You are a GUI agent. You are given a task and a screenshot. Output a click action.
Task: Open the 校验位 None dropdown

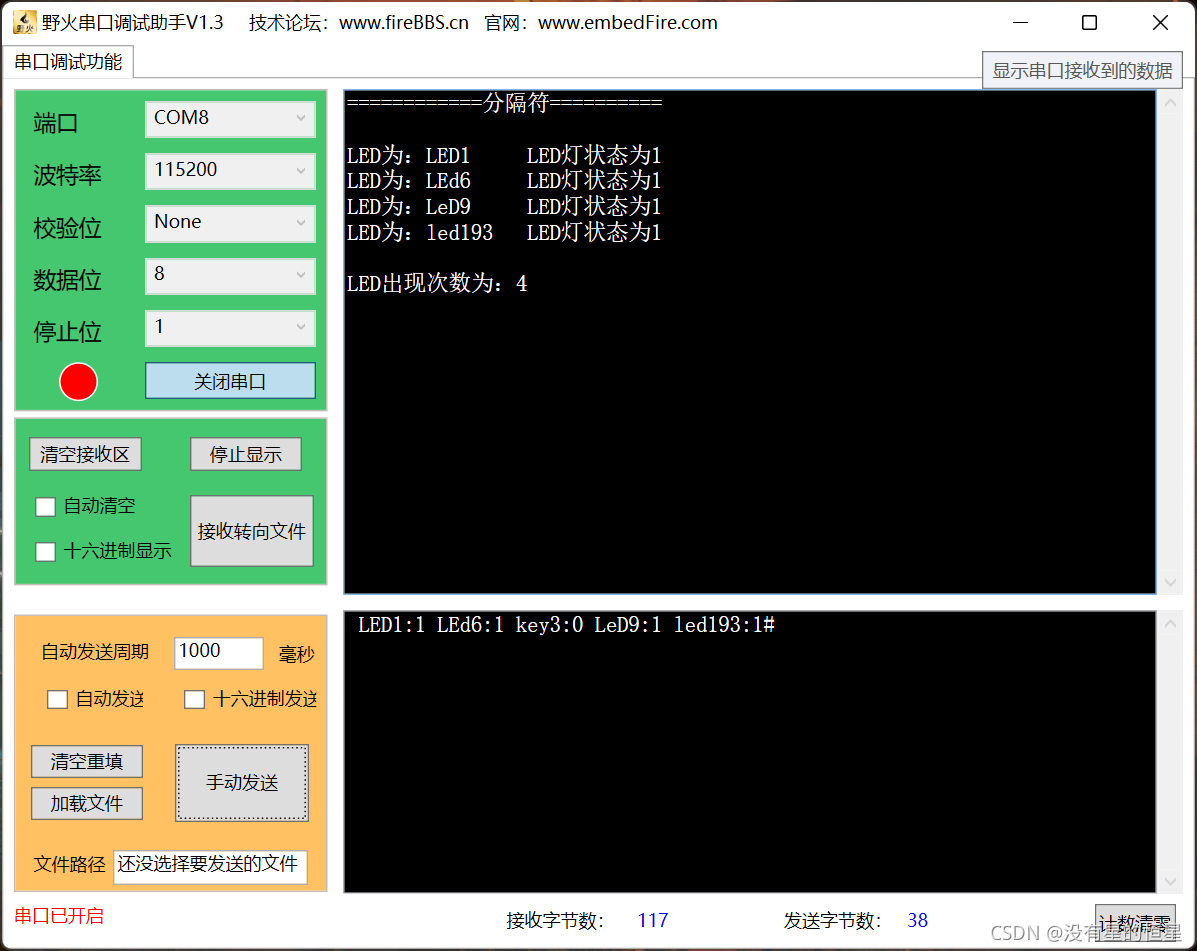[x=230, y=223]
